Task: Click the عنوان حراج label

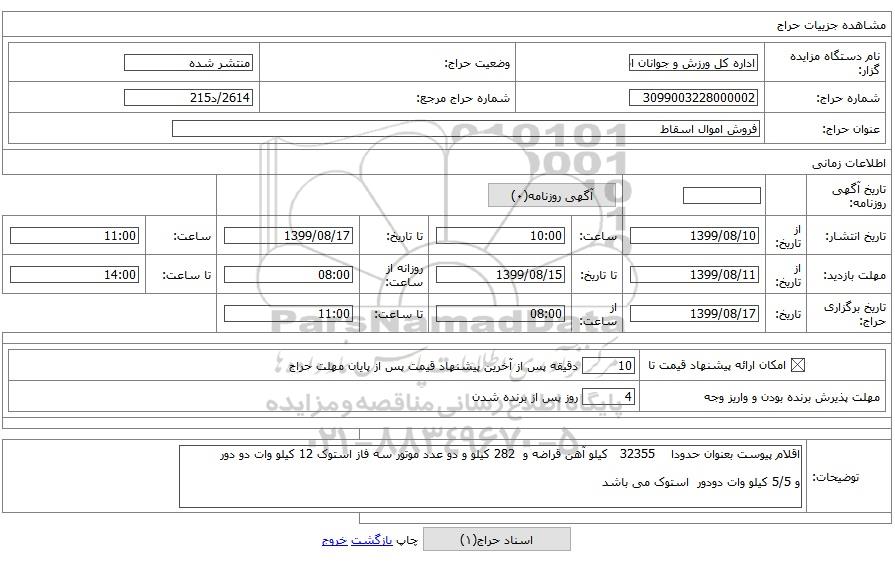Action: coord(852,130)
